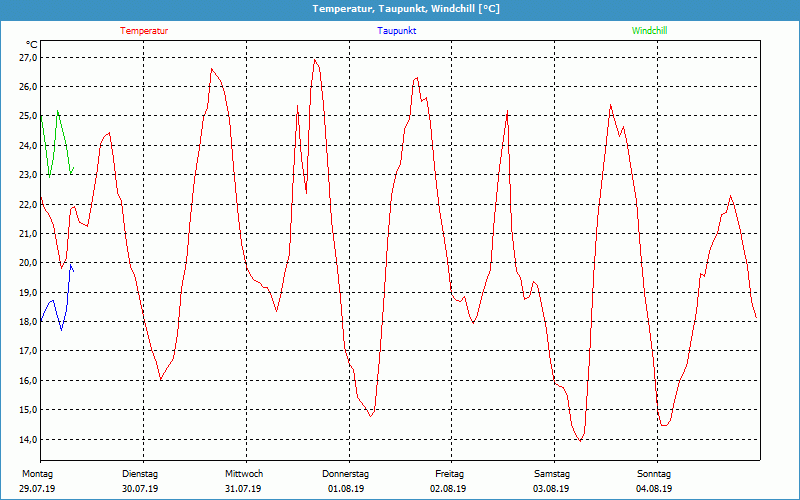Viewport: 800px width, 500px height.
Task: Click the 17,0 axis value
Action: coord(29,351)
